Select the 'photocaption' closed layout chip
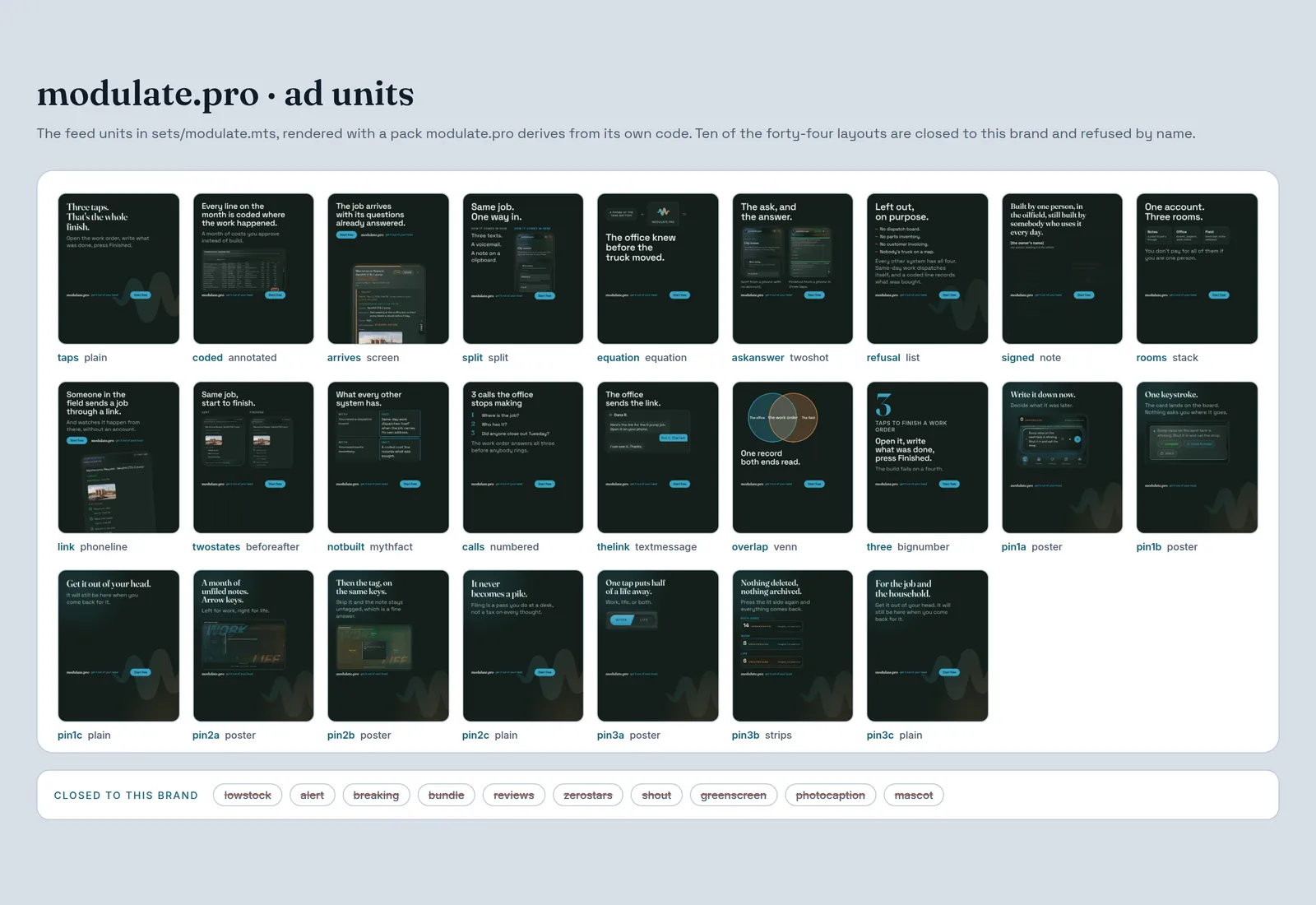The image size is (1316, 905). click(831, 796)
